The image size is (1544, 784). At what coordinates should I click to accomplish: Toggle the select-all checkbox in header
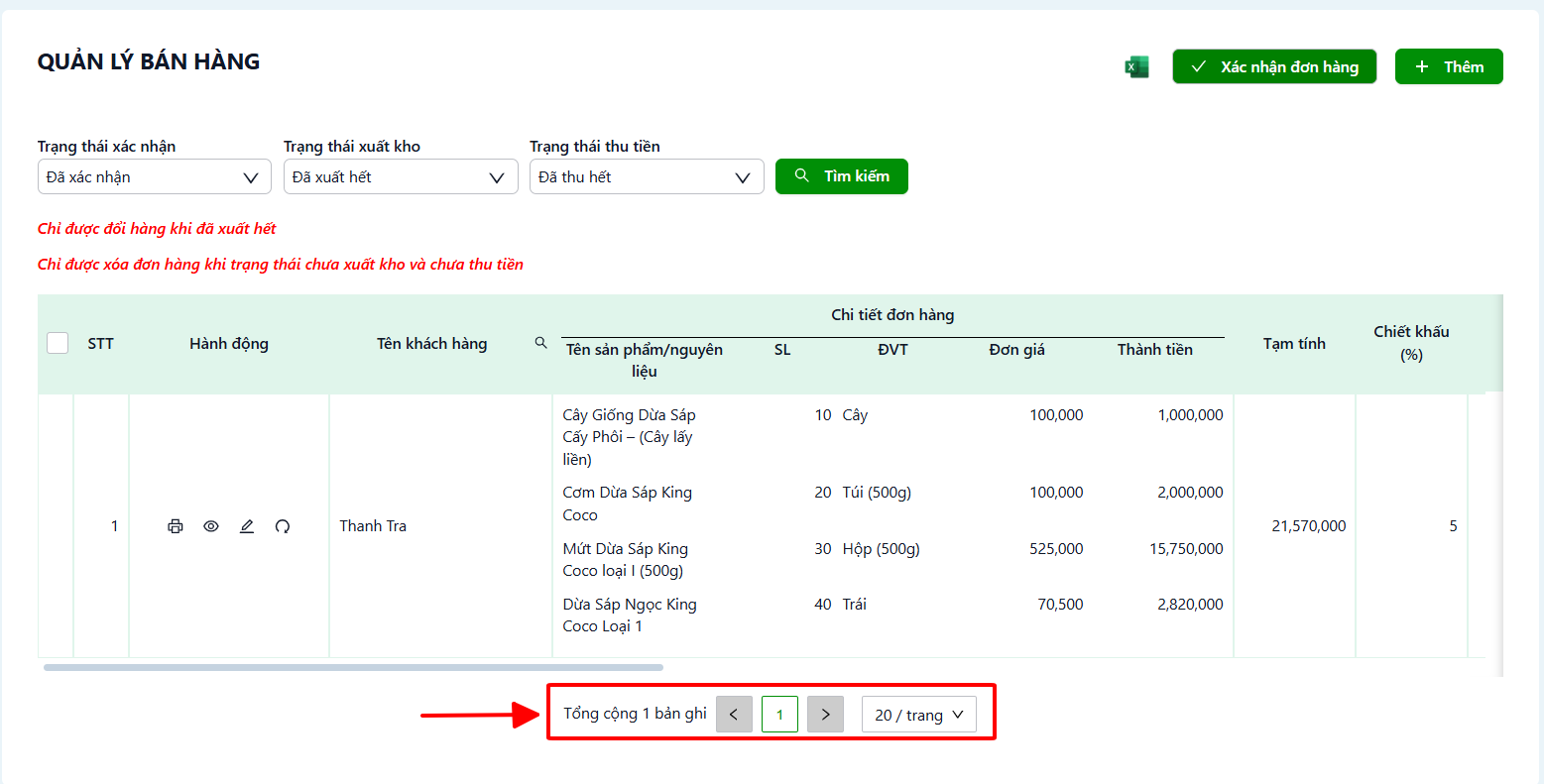click(58, 343)
